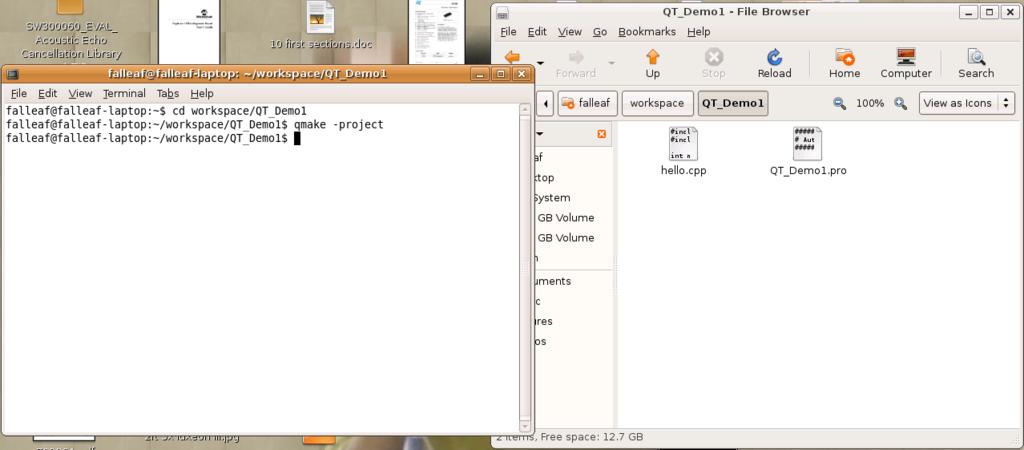Select '10 first sections.doc' desktop file
The height and width of the screenshot is (450, 1024).
[x=321, y=26]
